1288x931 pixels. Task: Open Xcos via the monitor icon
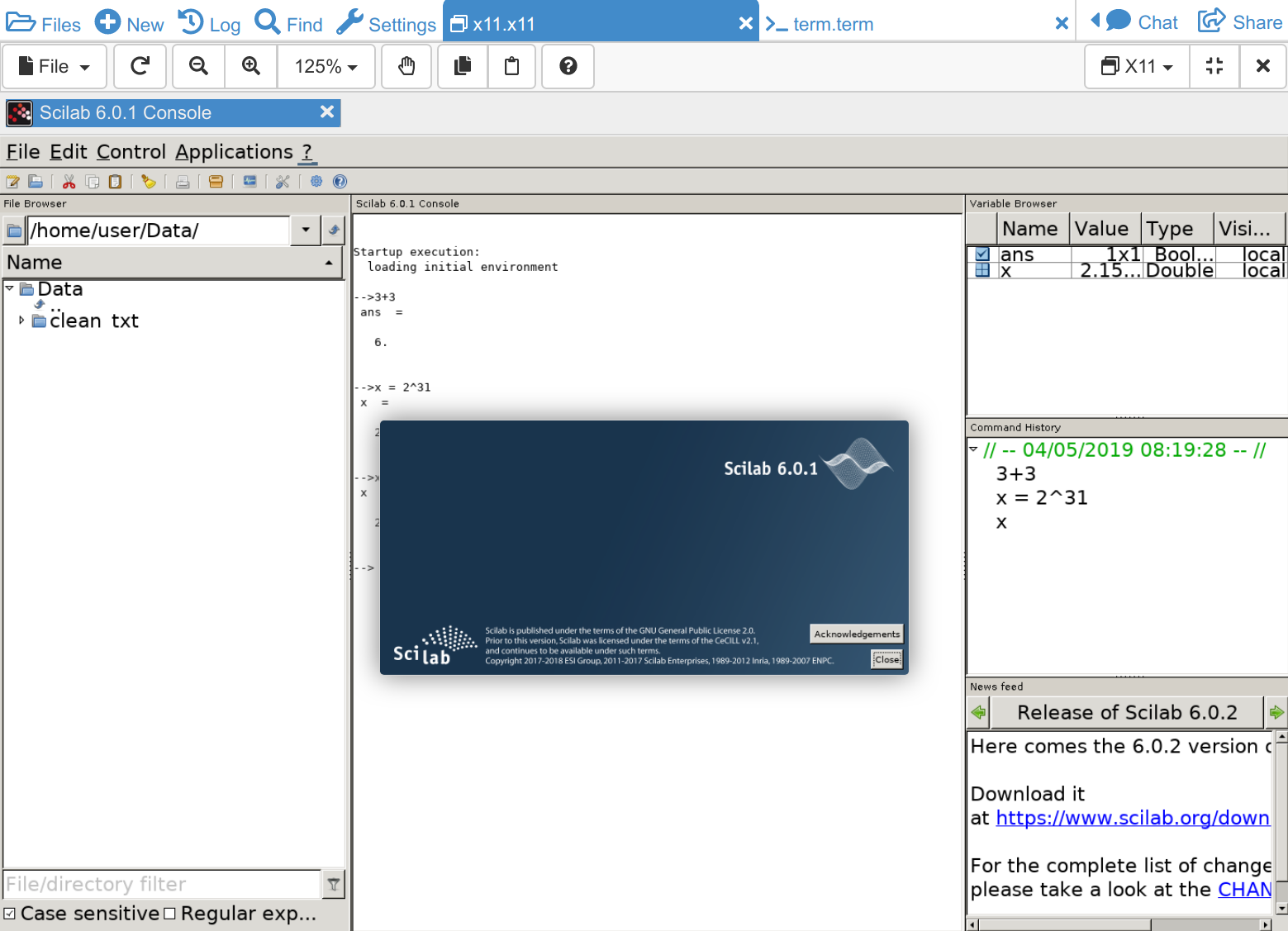[x=250, y=182]
